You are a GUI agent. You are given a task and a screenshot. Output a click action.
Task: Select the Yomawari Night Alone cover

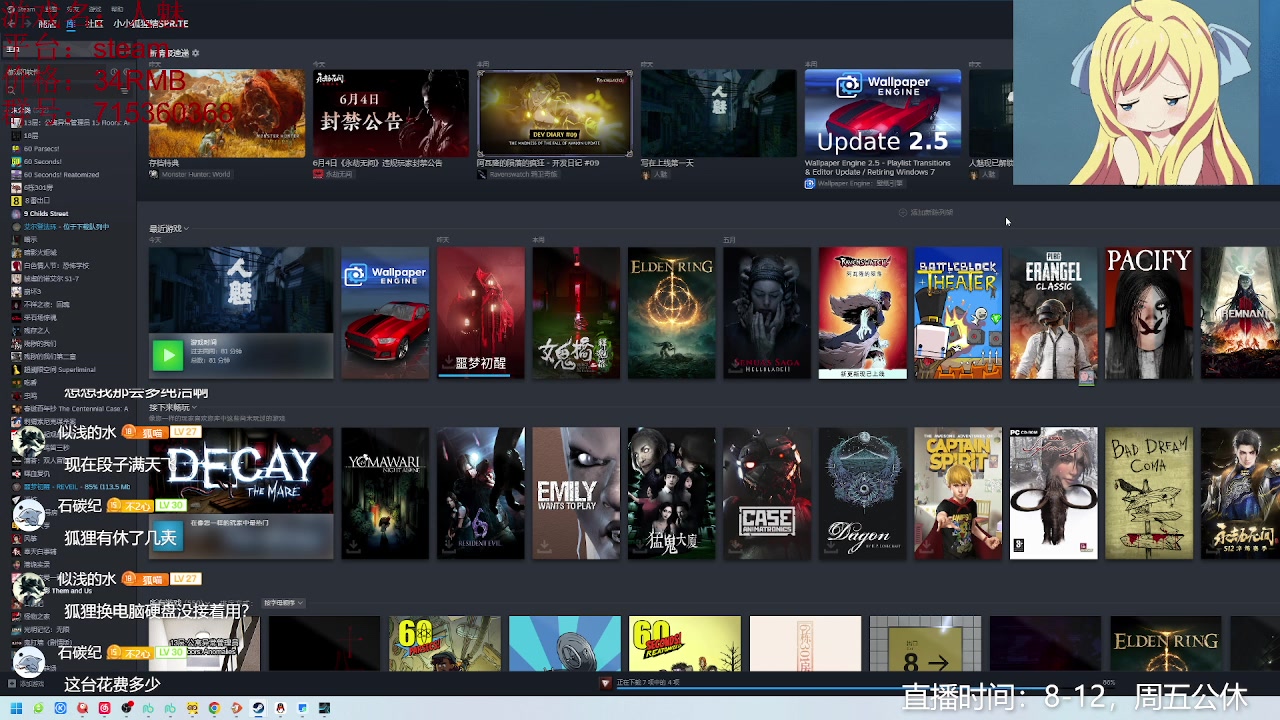point(385,493)
